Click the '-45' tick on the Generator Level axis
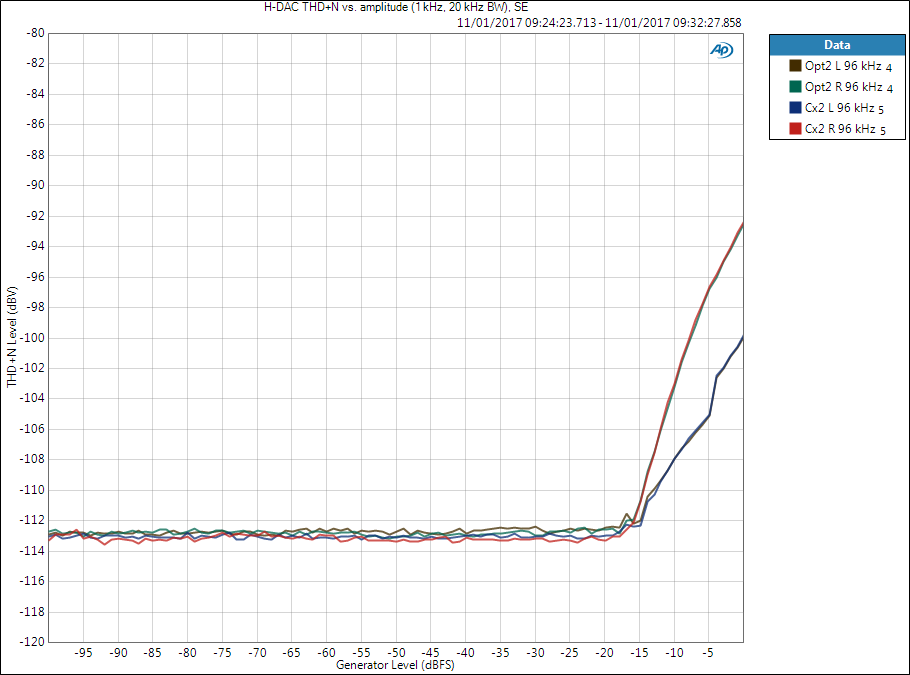Screen dimensions: 910x675 (431, 653)
